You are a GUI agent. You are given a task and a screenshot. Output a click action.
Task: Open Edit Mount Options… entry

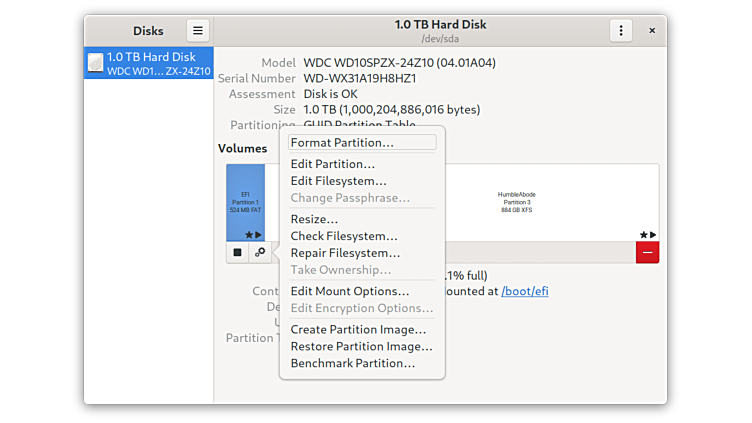349,291
